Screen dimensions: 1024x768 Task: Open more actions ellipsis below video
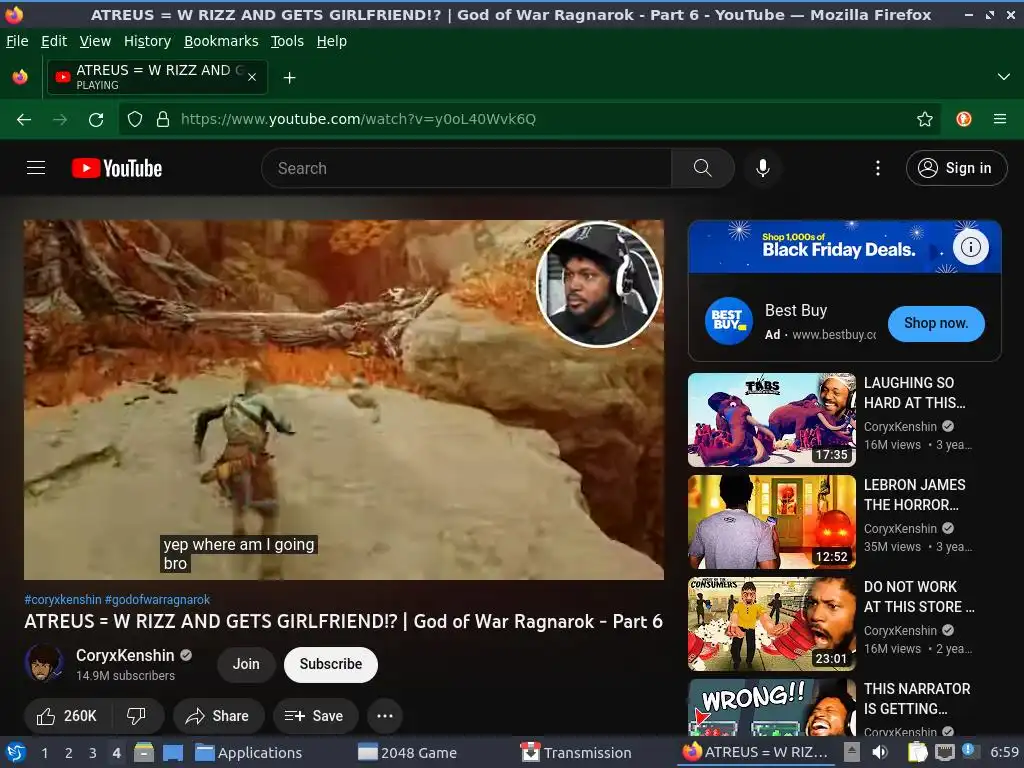click(385, 716)
